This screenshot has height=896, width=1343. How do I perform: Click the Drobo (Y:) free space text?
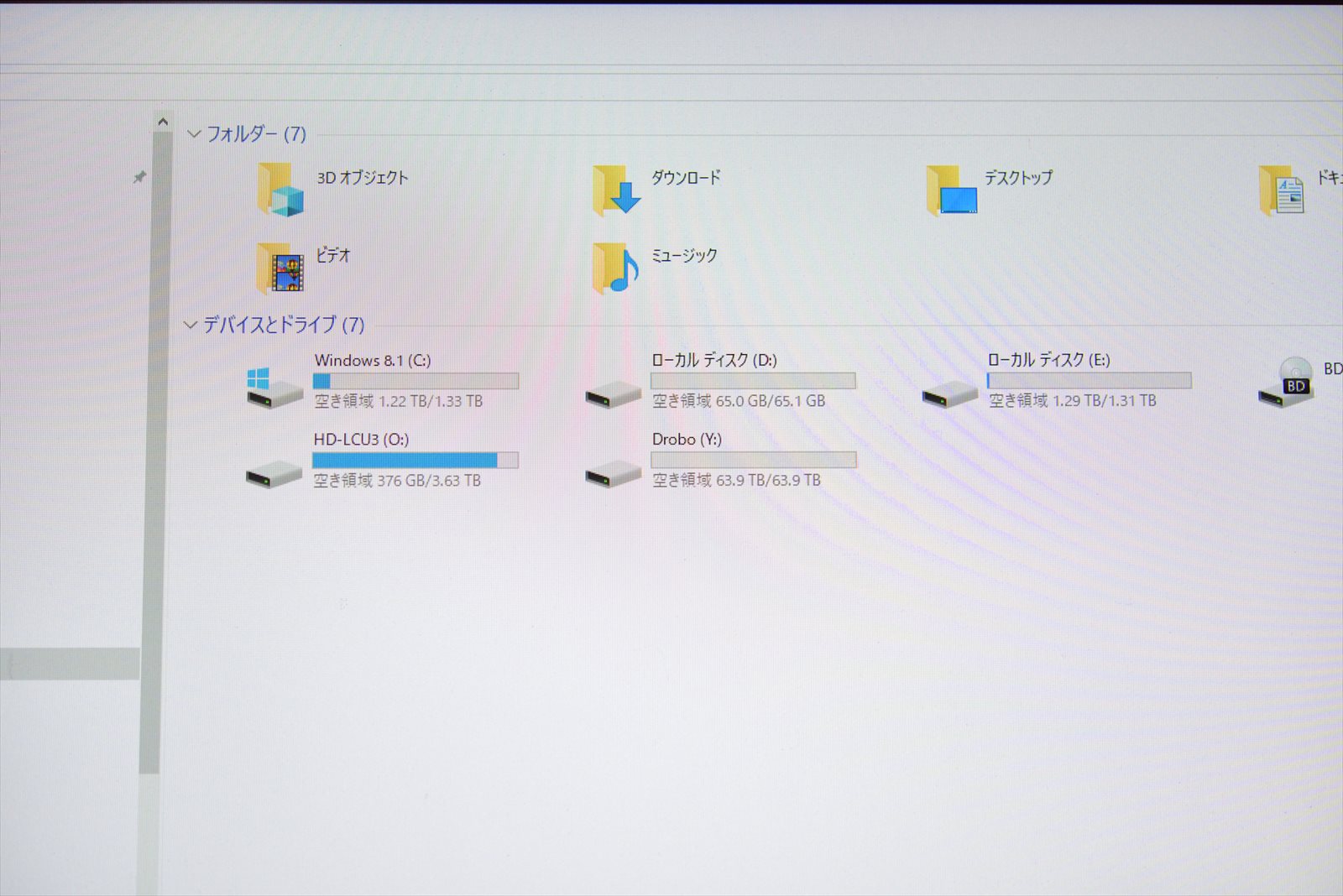point(736,481)
